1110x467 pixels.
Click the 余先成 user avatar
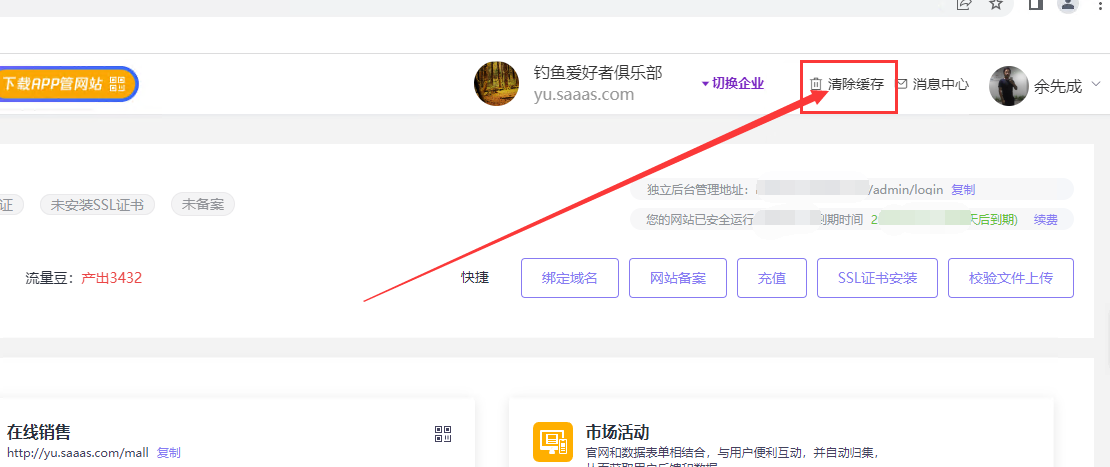pos(1008,86)
